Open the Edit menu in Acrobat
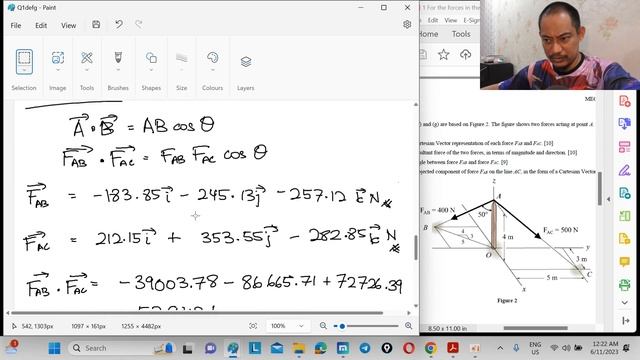The height and width of the screenshot is (360, 640). click(433, 20)
